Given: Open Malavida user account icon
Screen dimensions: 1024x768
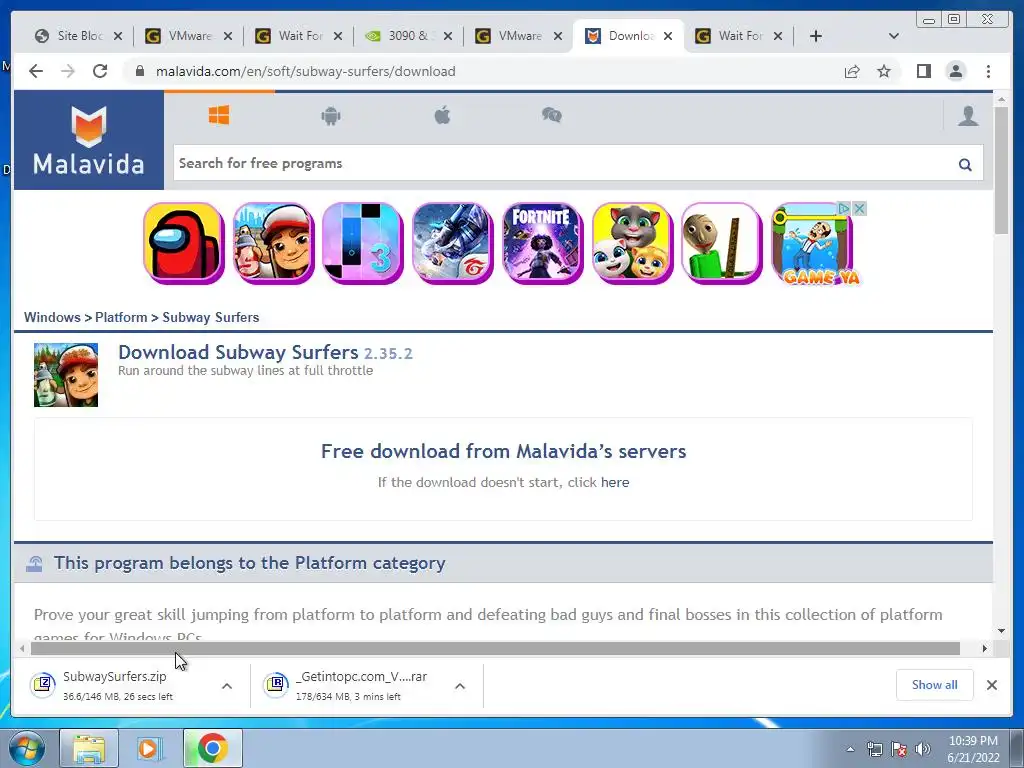Looking at the screenshot, I should click(968, 116).
